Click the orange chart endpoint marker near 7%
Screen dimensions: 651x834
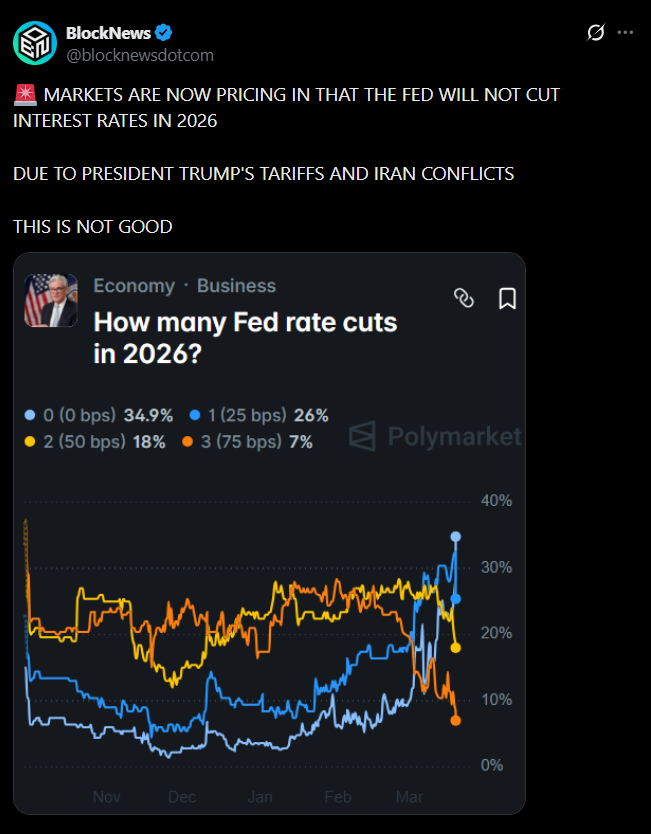(x=456, y=720)
